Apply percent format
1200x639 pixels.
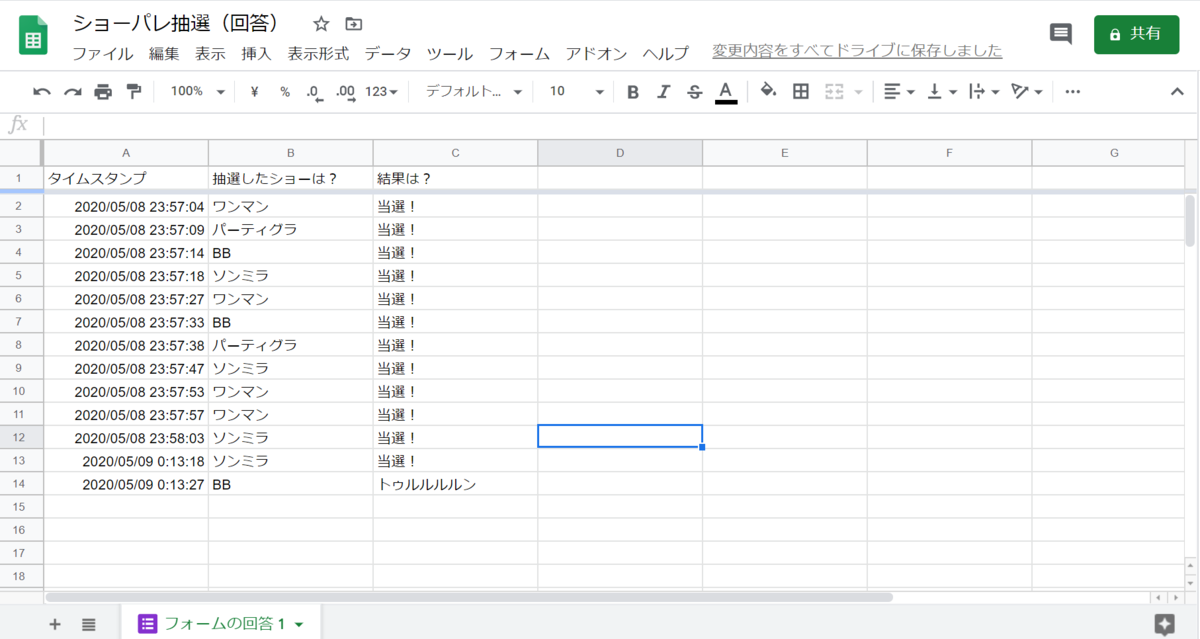click(x=285, y=92)
